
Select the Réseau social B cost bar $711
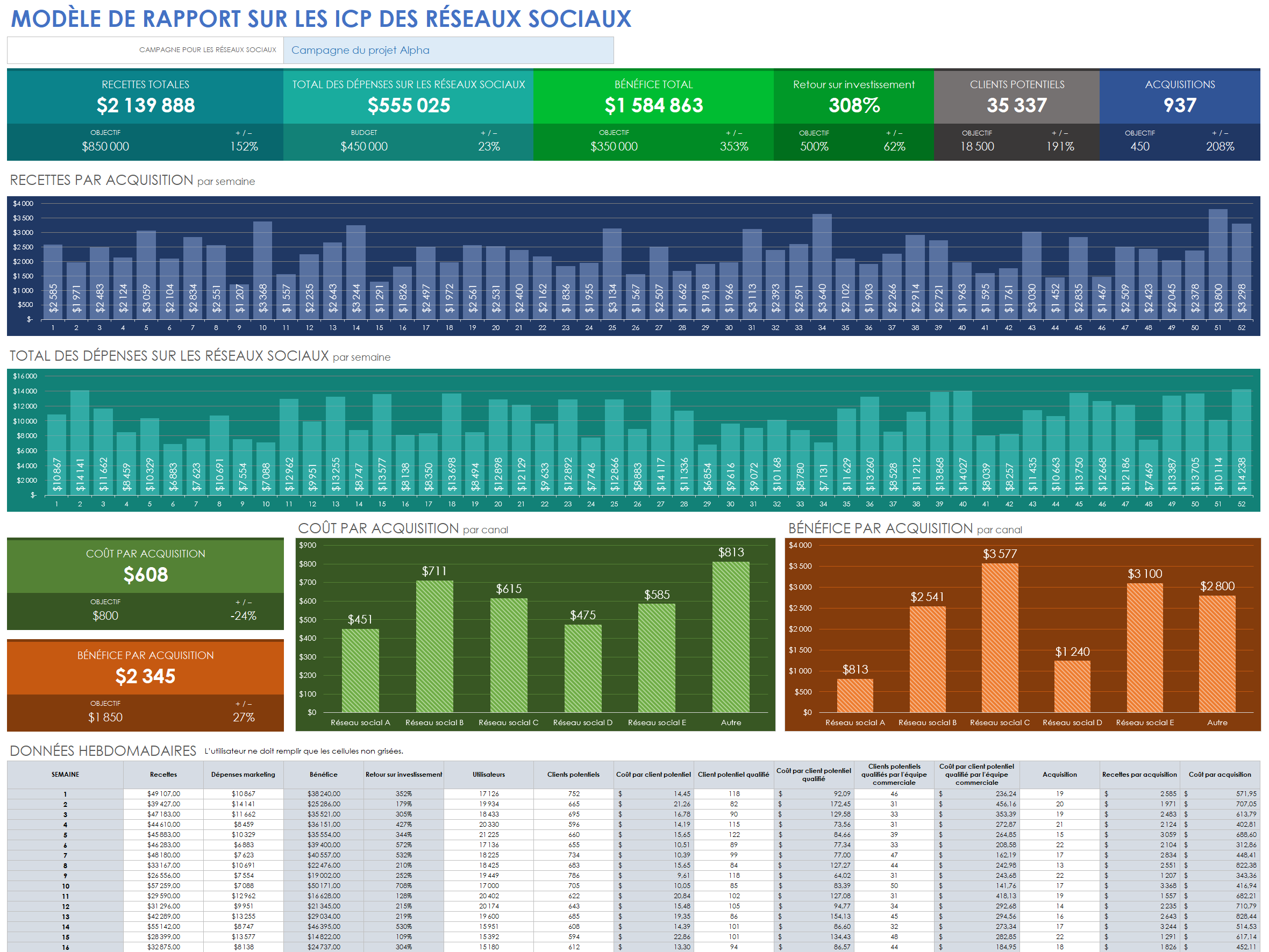pos(434,646)
